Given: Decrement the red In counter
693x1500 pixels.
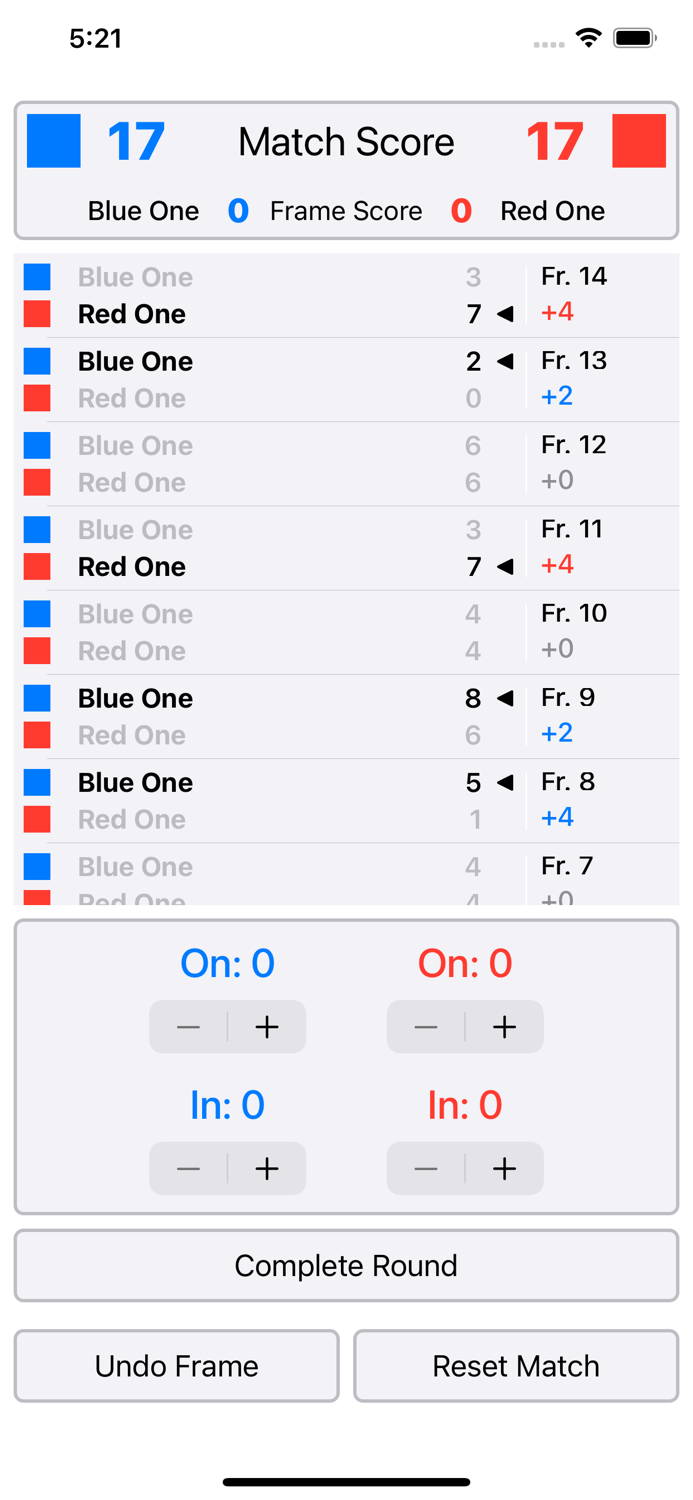Looking at the screenshot, I should 427,1168.
